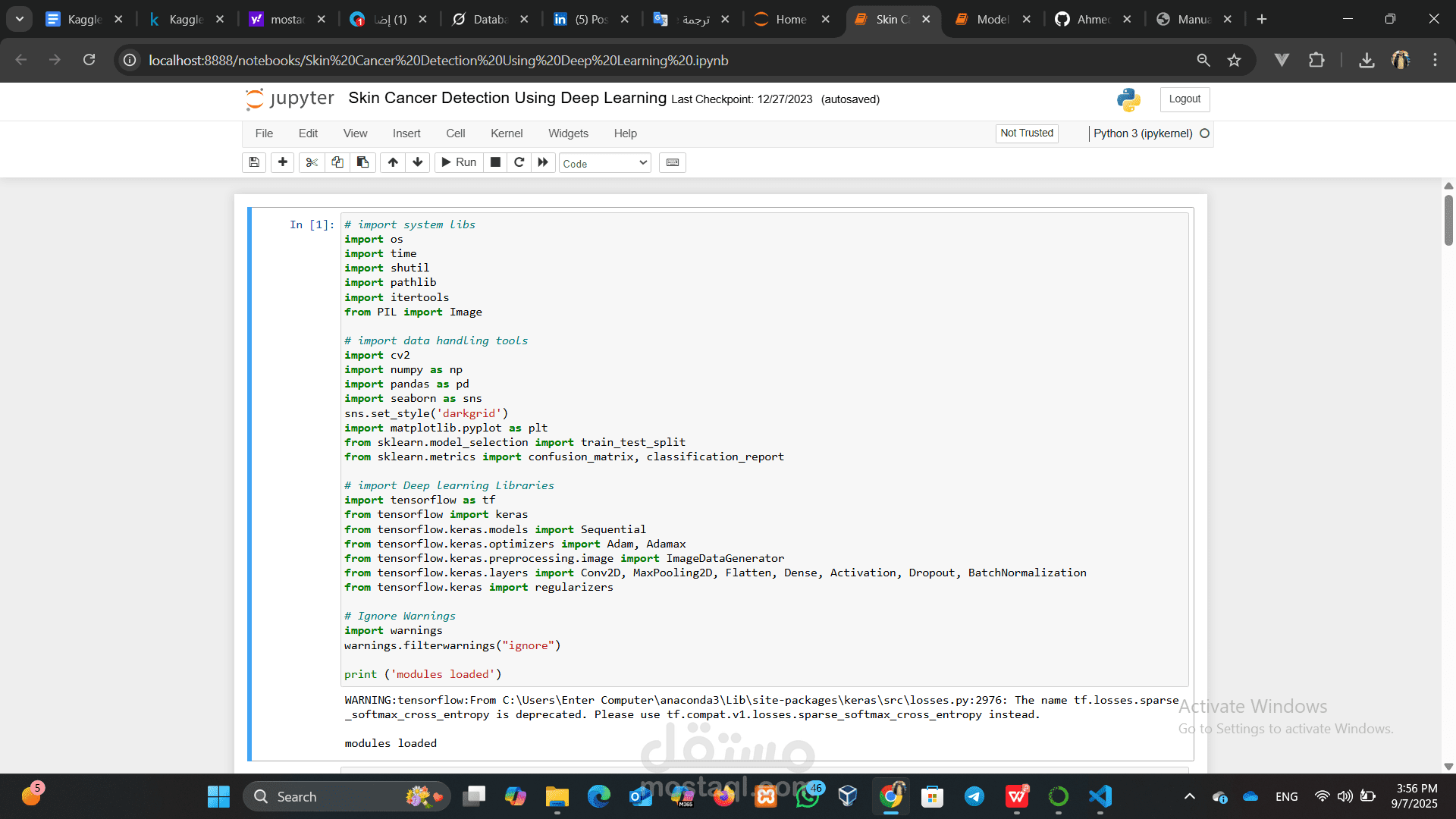
Task: Close the Skin Cancer notebook tab
Action: pos(926,20)
